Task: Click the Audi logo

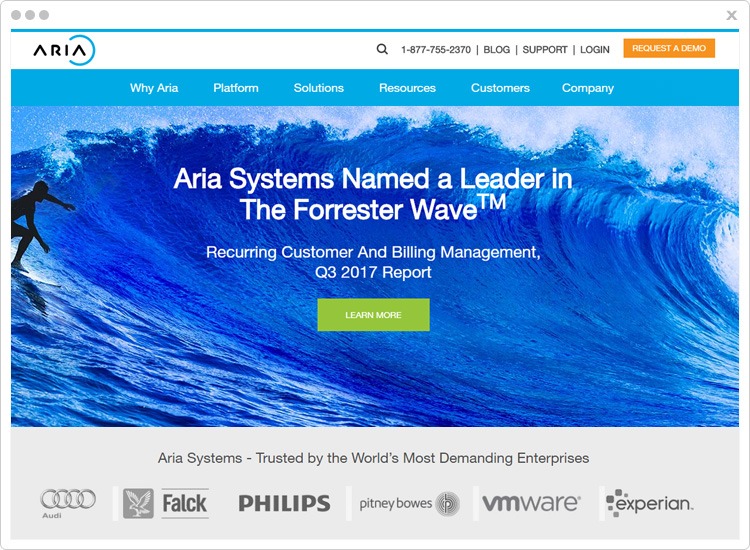Action: (x=68, y=502)
